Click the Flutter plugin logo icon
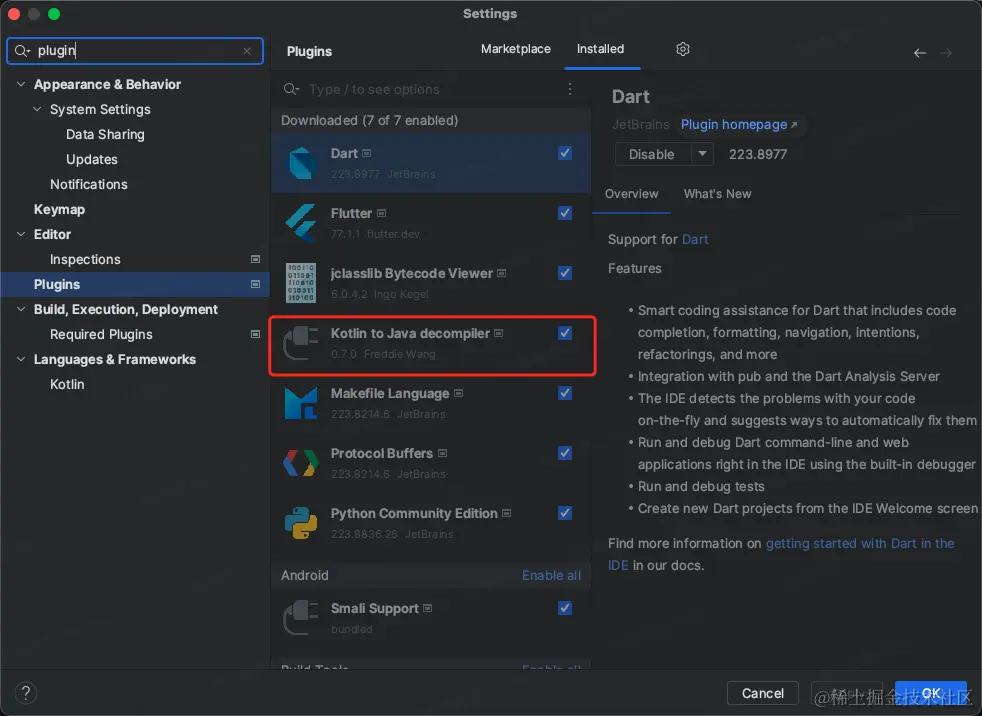Screen dimensions: 982x716 (301, 223)
